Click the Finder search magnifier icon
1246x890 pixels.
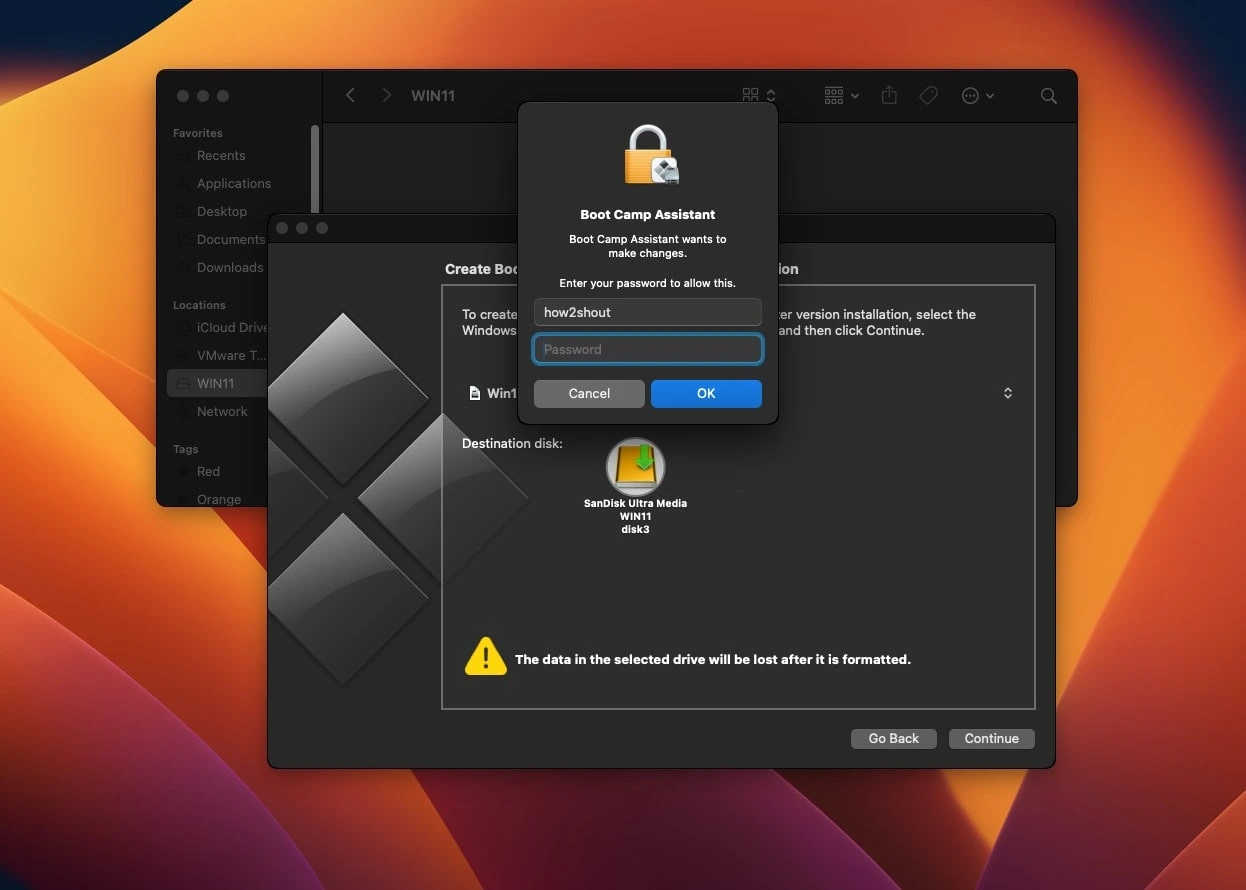click(1048, 95)
